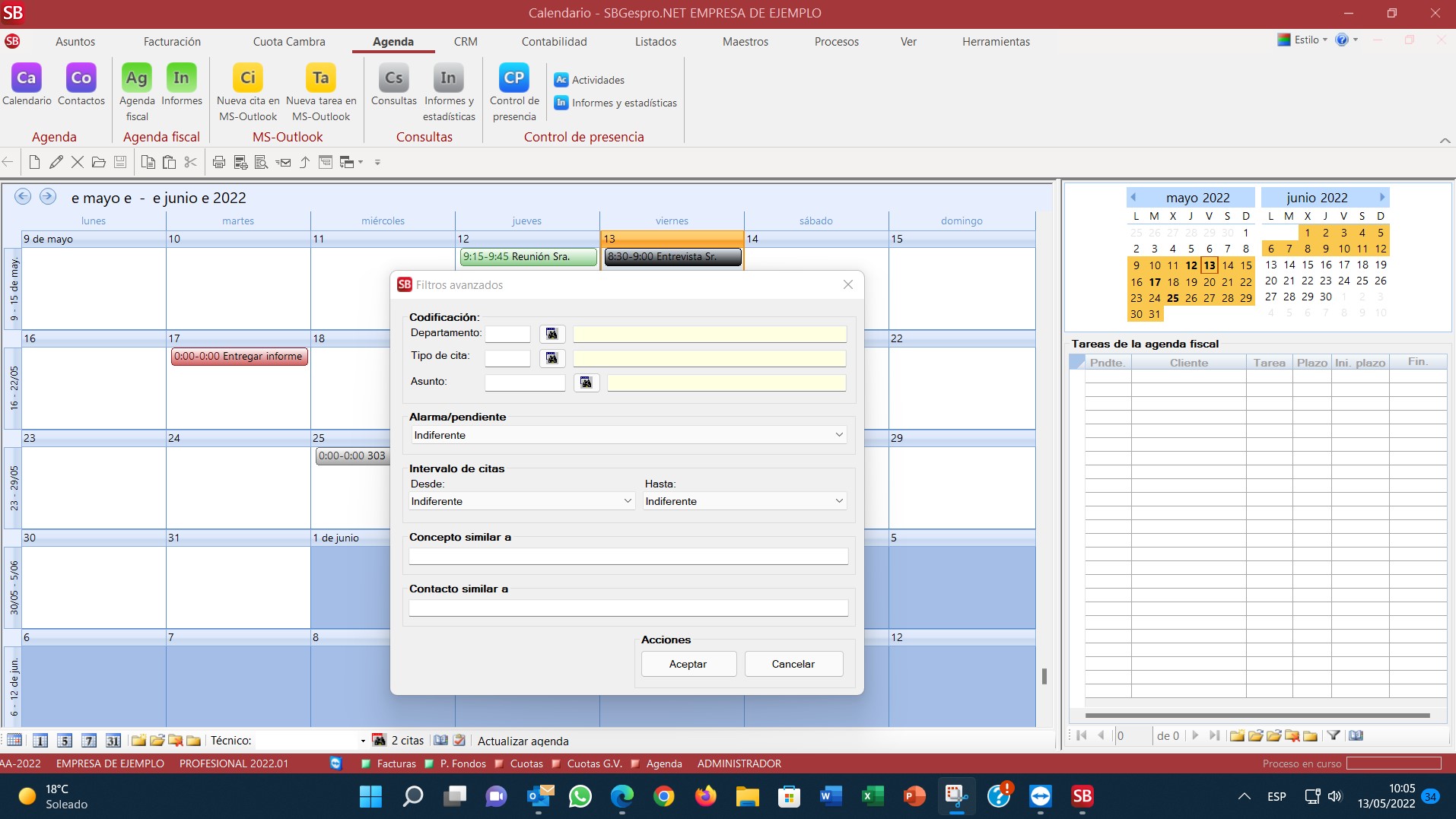Open the Consultas ribbon icon
The image size is (1456, 819).
tap(393, 78)
